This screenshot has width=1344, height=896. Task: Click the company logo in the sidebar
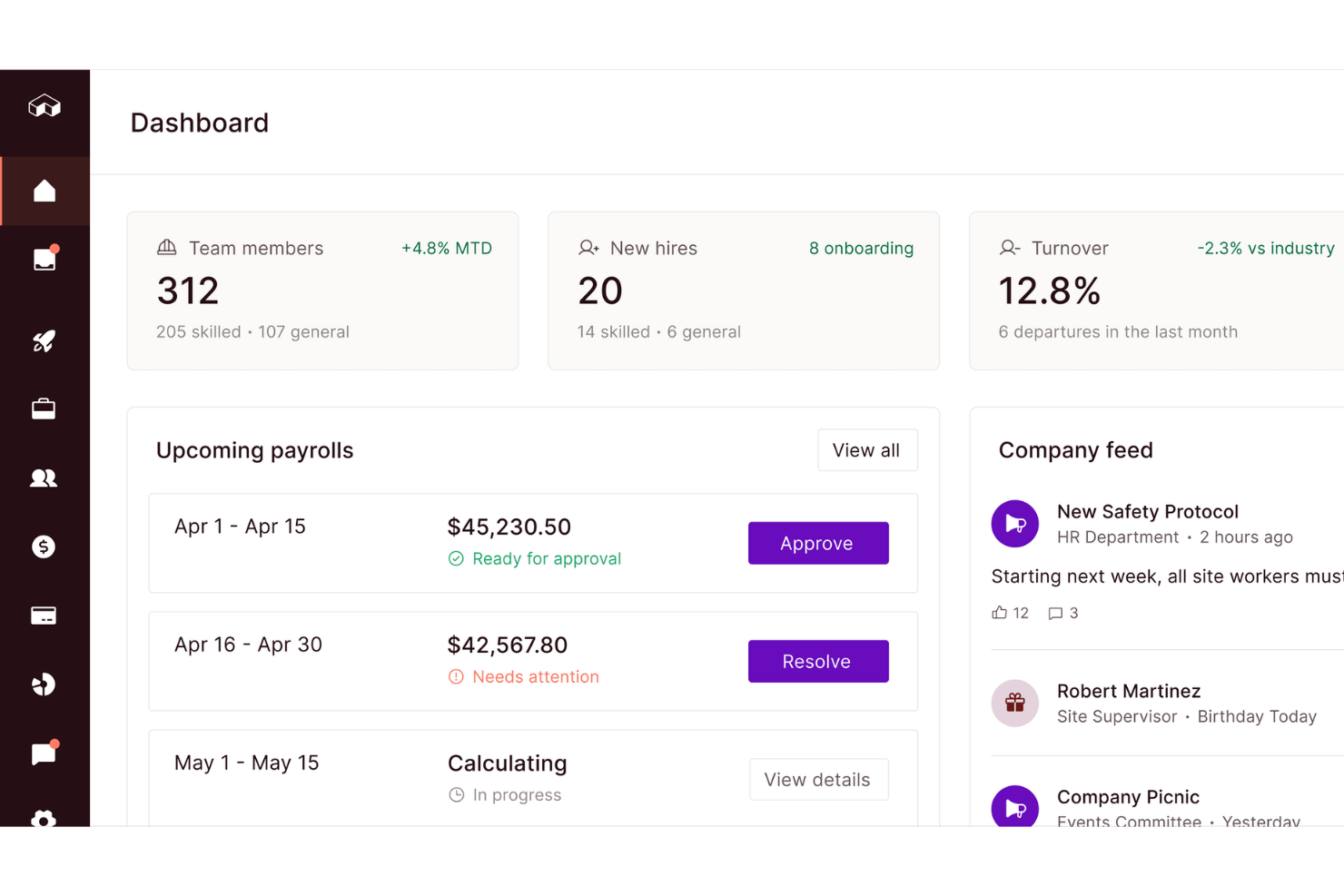pos(44,106)
